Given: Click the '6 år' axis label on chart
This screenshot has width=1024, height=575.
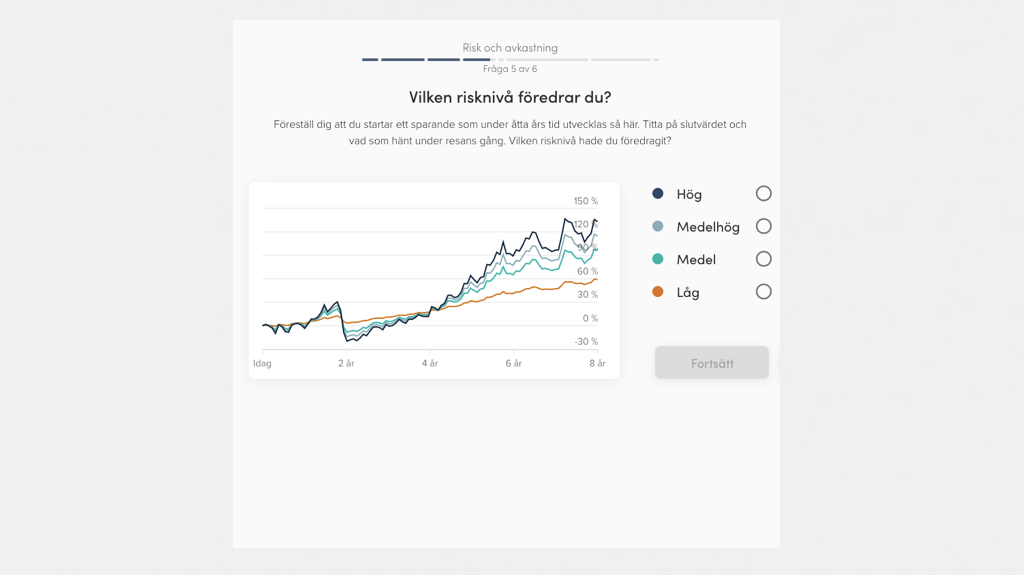Looking at the screenshot, I should point(514,364).
